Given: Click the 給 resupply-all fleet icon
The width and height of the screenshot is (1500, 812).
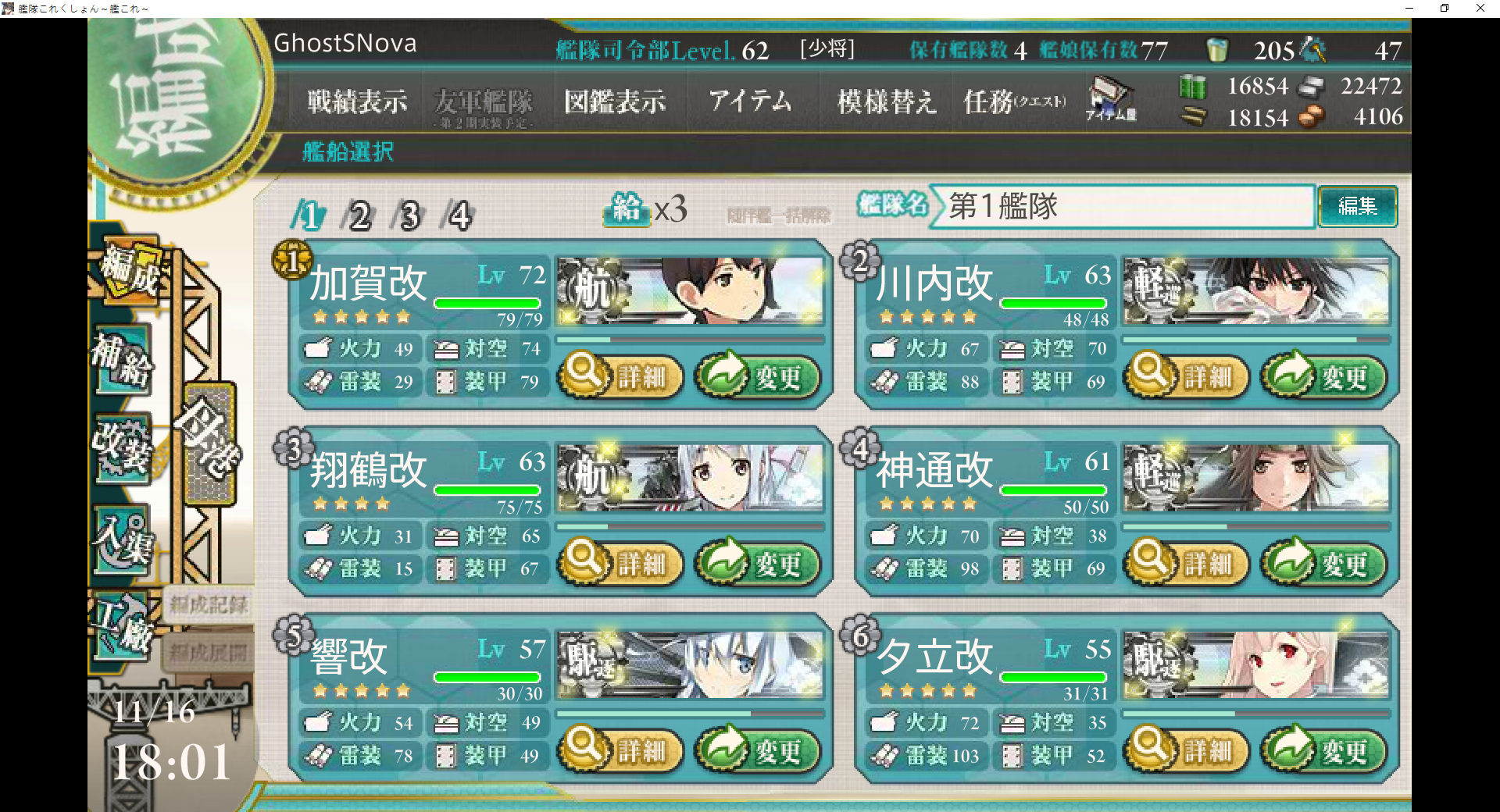Looking at the screenshot, I should pos(627,208).
